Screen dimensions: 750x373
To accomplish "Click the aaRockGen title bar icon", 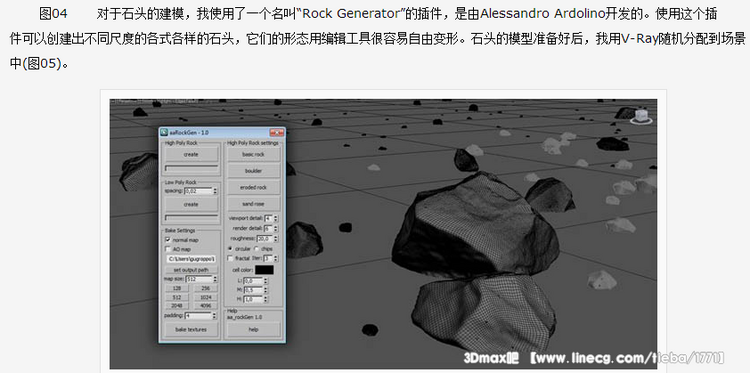I will coord(164,132).
